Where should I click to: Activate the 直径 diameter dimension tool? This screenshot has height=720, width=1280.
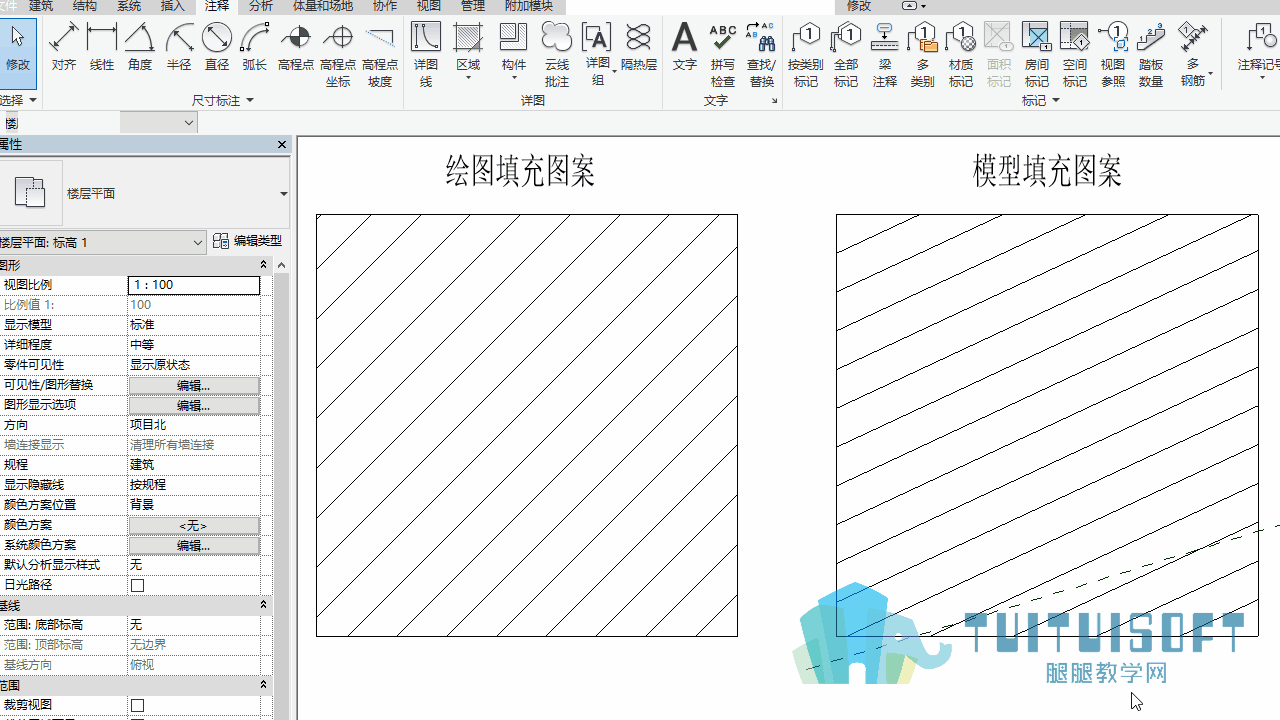click(217, 47)
